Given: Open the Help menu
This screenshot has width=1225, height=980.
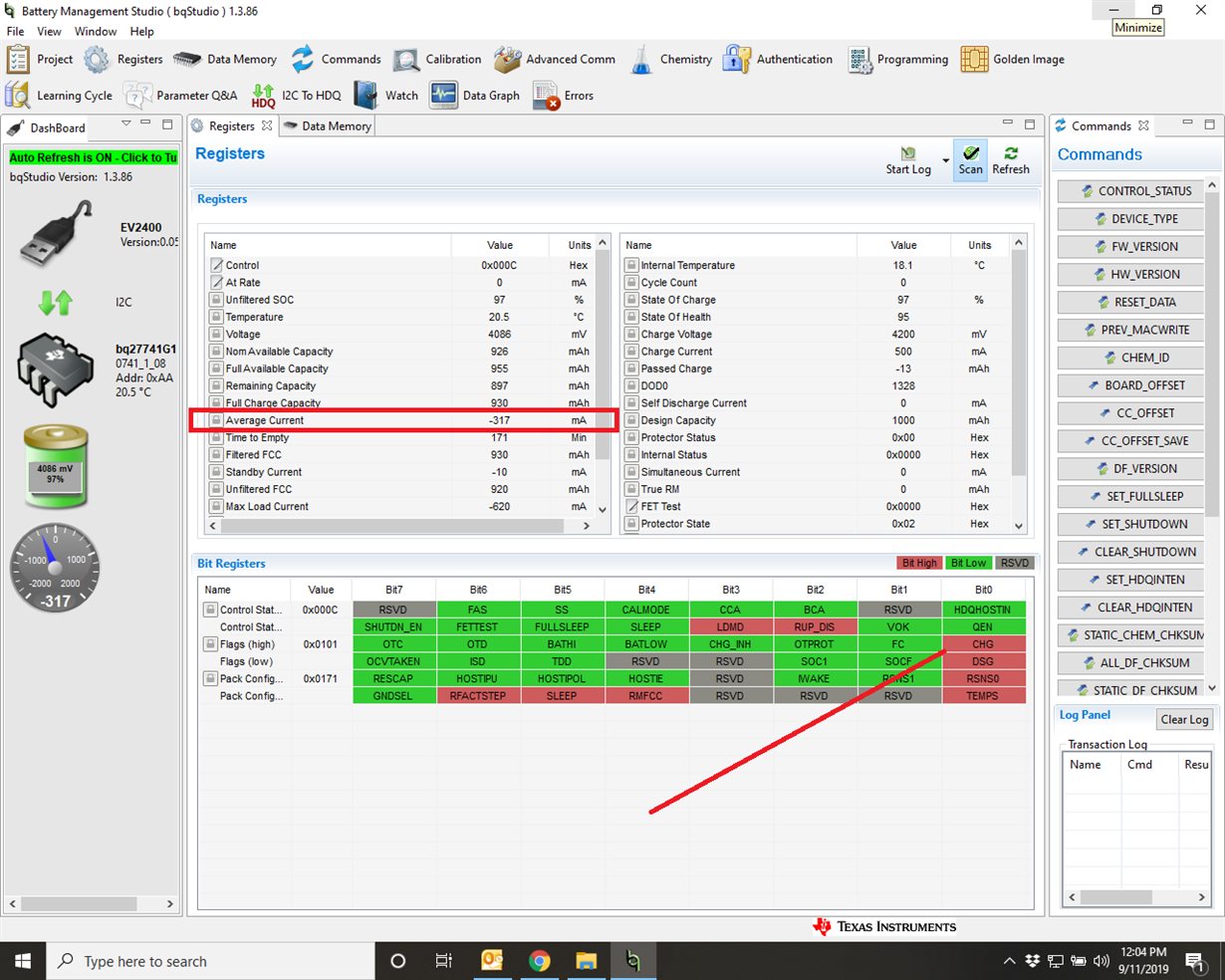Looking at the screenshot, I should 142,31.
